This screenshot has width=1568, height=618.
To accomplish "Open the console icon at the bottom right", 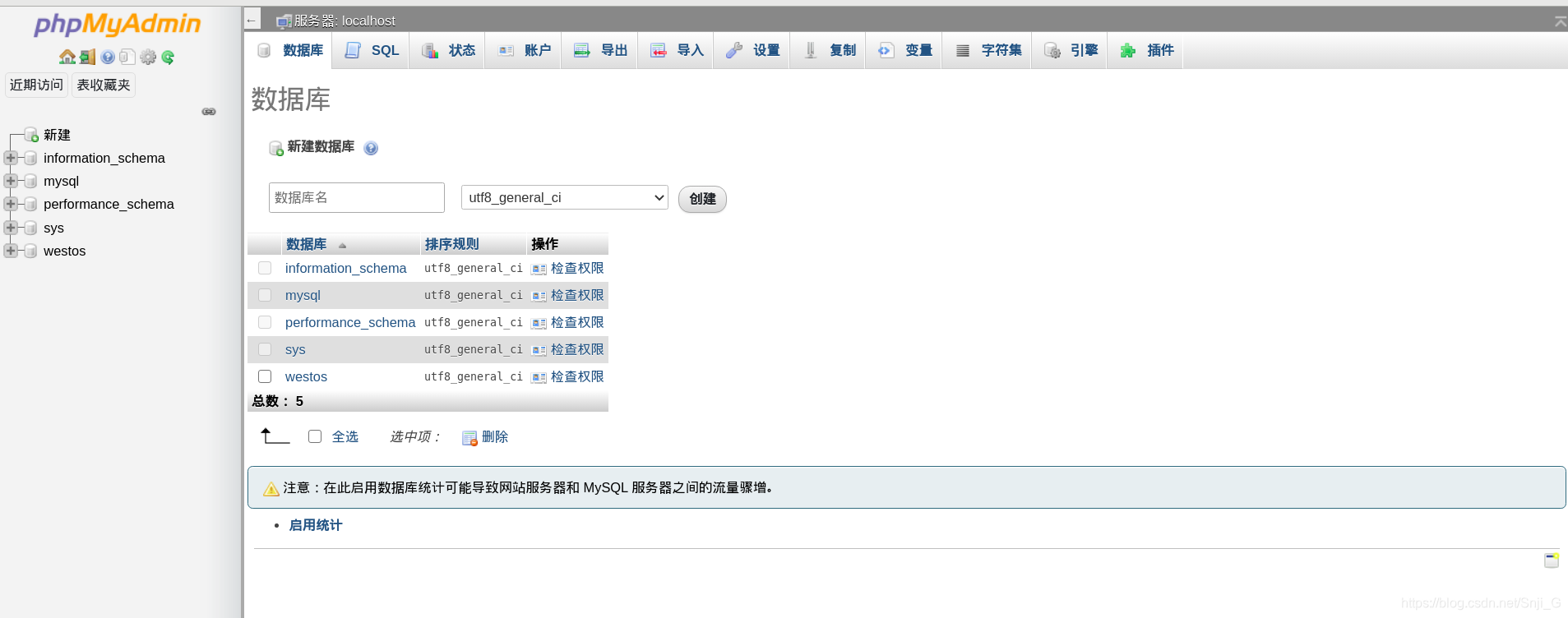I will [1552, 560].
